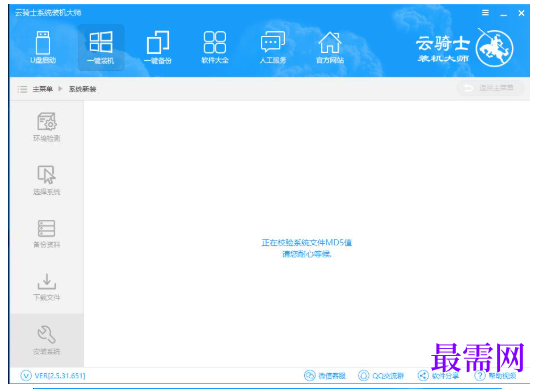
Task: Go to the 官方网站 official website
Action: click(330, 47)
